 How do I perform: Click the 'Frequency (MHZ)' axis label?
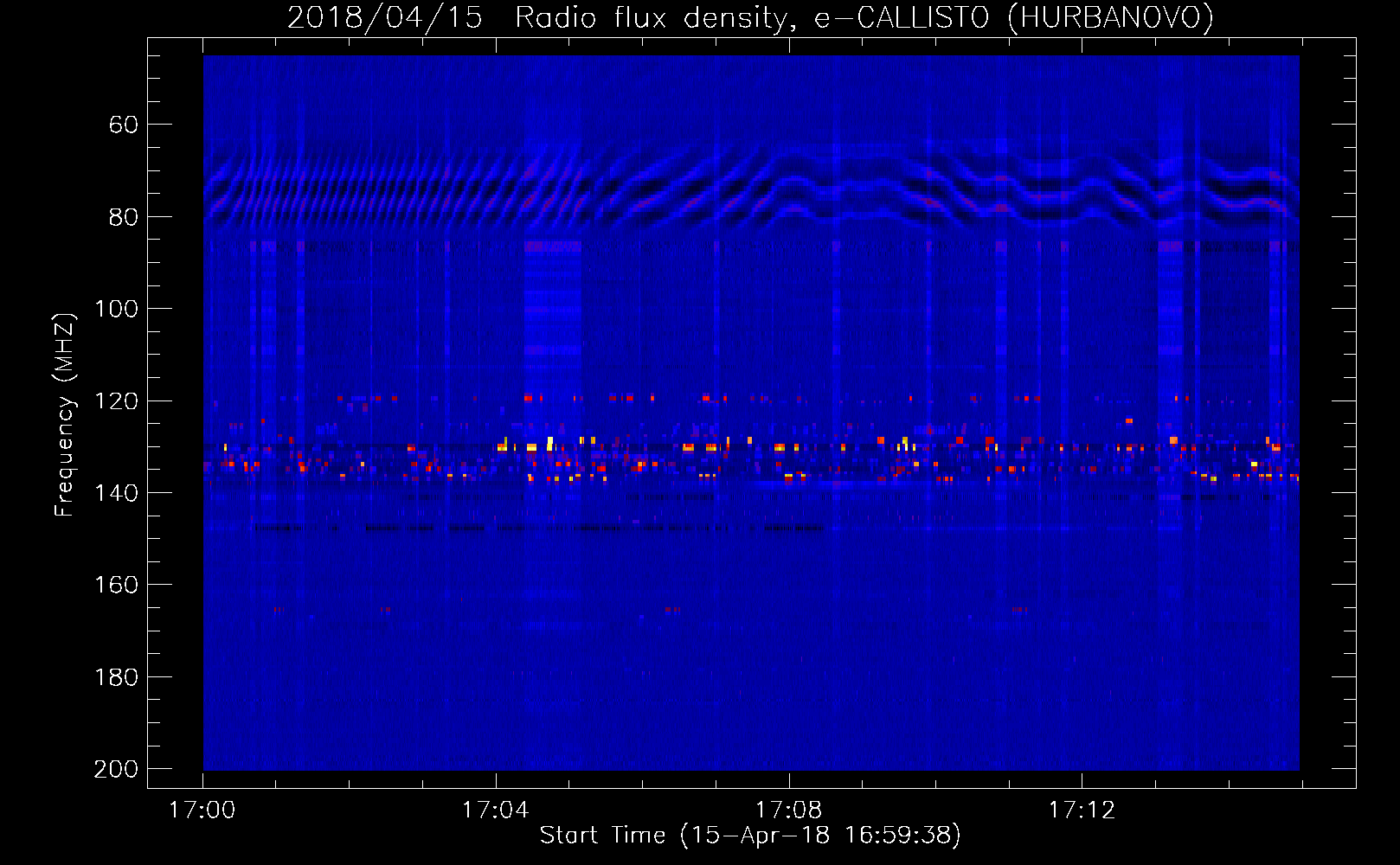coord(65,414)
